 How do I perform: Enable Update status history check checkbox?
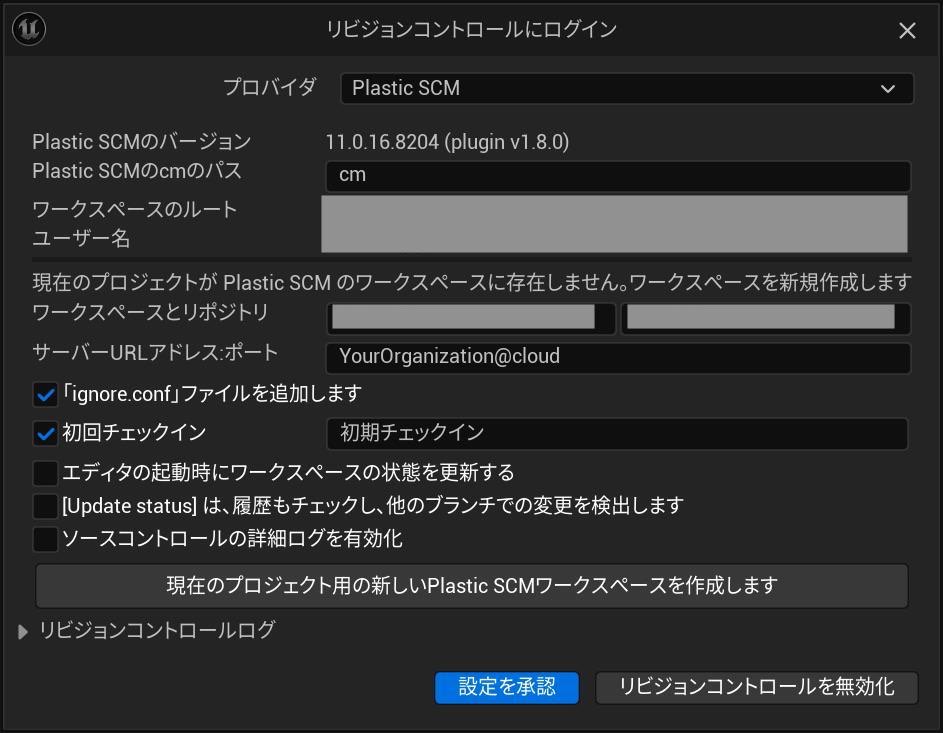coord(45,506)
